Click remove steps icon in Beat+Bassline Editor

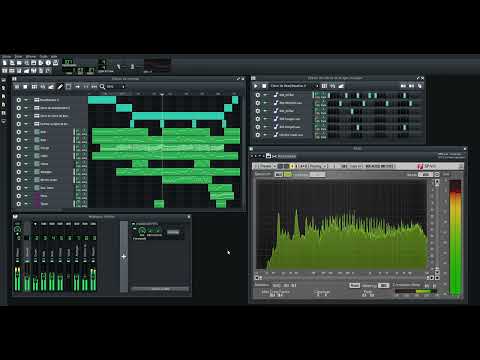point(403,86)
